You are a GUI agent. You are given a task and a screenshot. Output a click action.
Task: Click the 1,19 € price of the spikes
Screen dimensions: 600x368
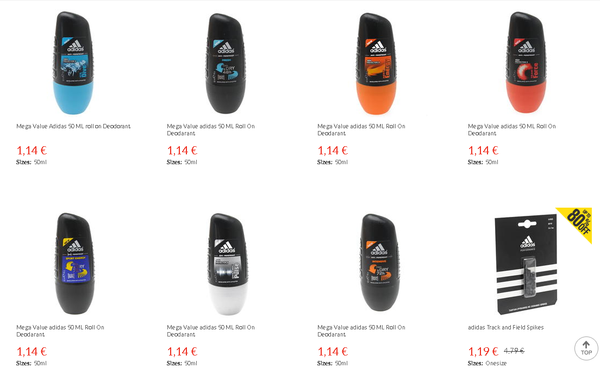coord(483,351)
